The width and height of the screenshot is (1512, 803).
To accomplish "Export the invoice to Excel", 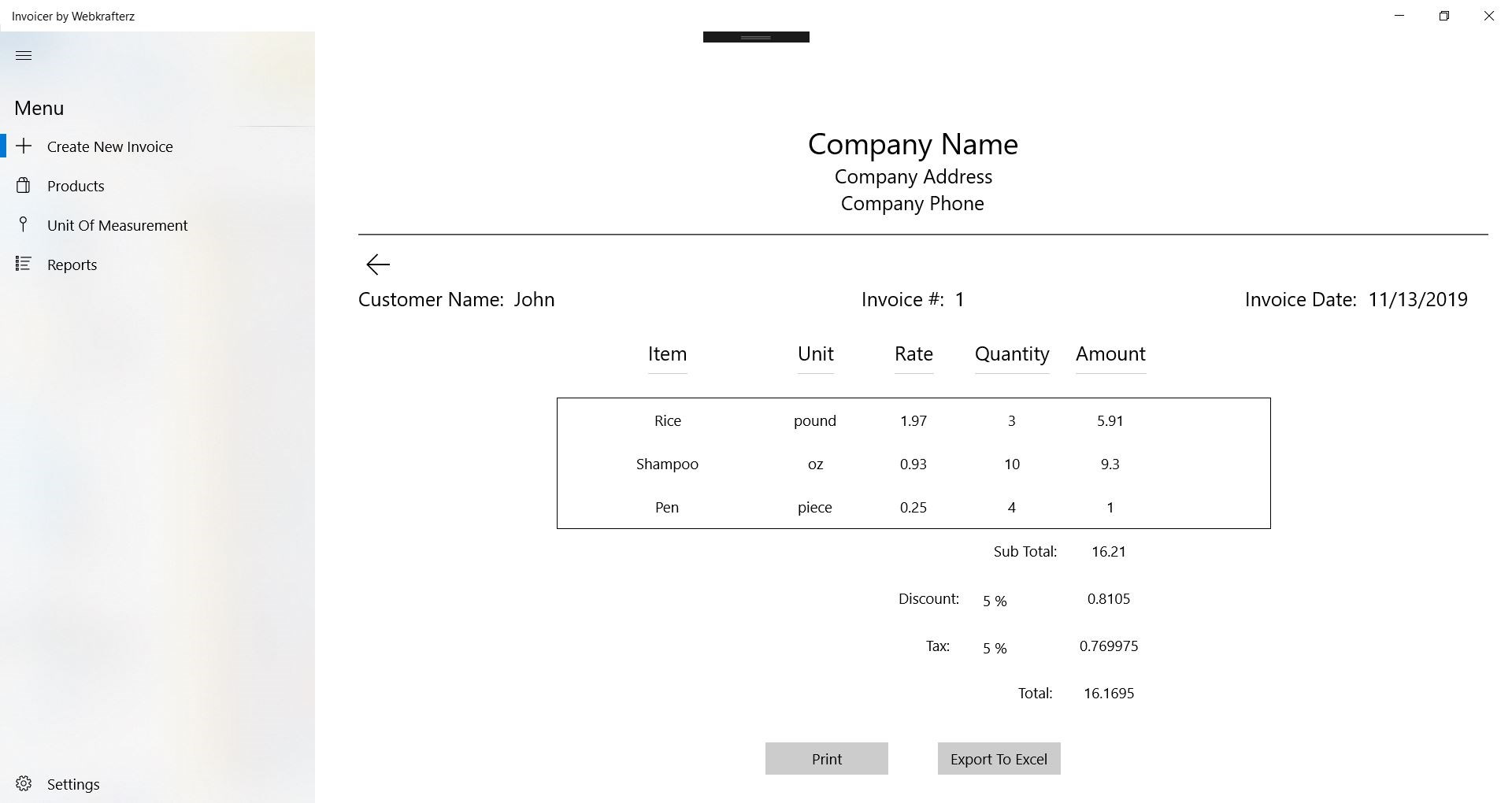I will tap(999, 759).
